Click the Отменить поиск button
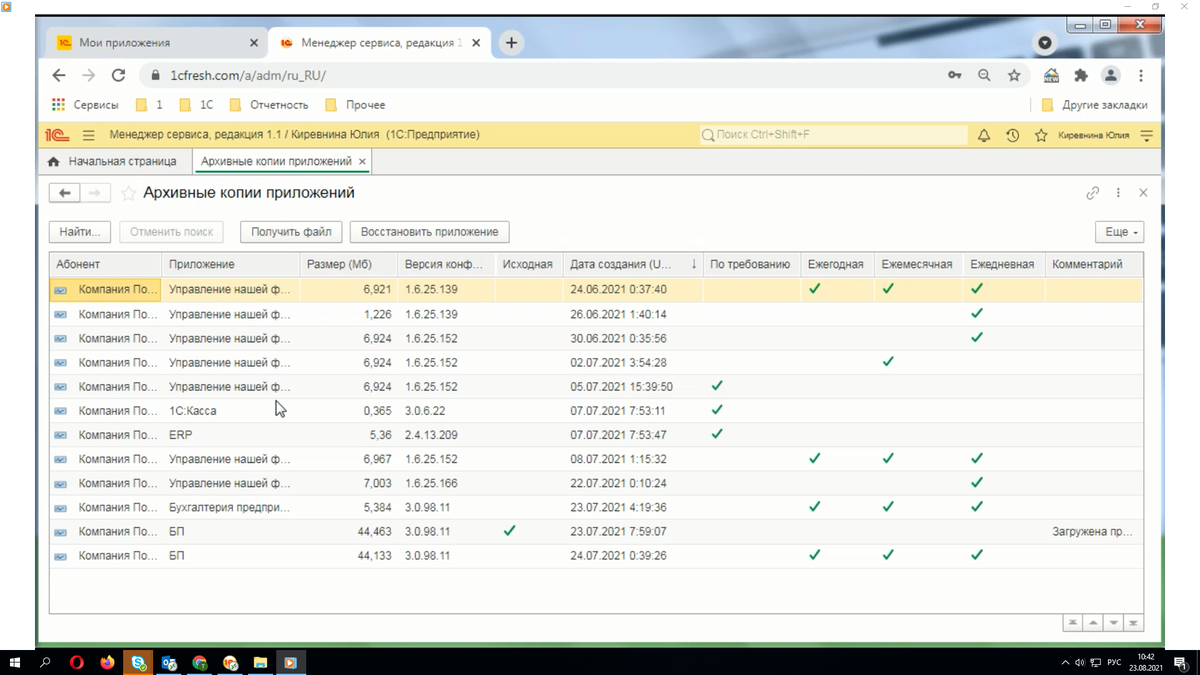Viewport: 1200px width, 675px height. click(171, 232)
